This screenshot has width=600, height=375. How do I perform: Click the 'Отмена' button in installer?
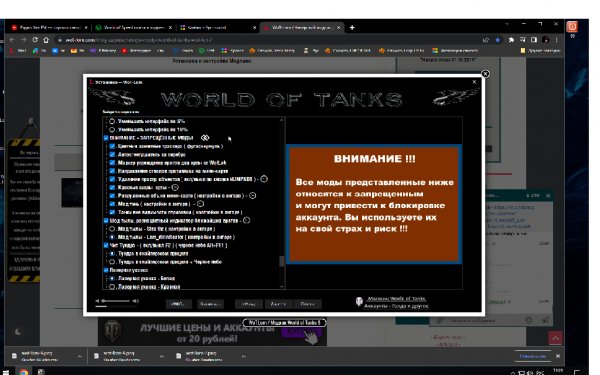[x=308, y=304]
